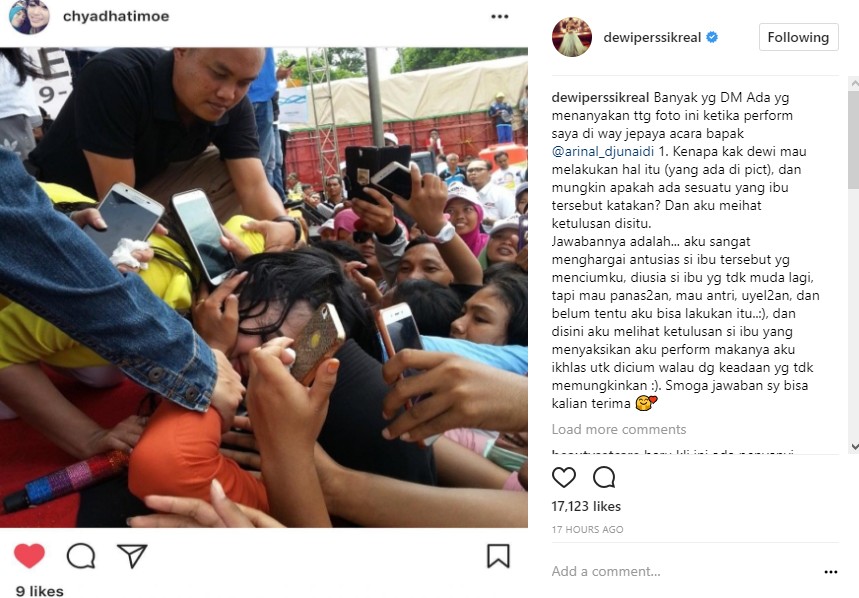Click the dewiperssikreal username in the header
The image size is (859, 598).
(x=652, y=37)
